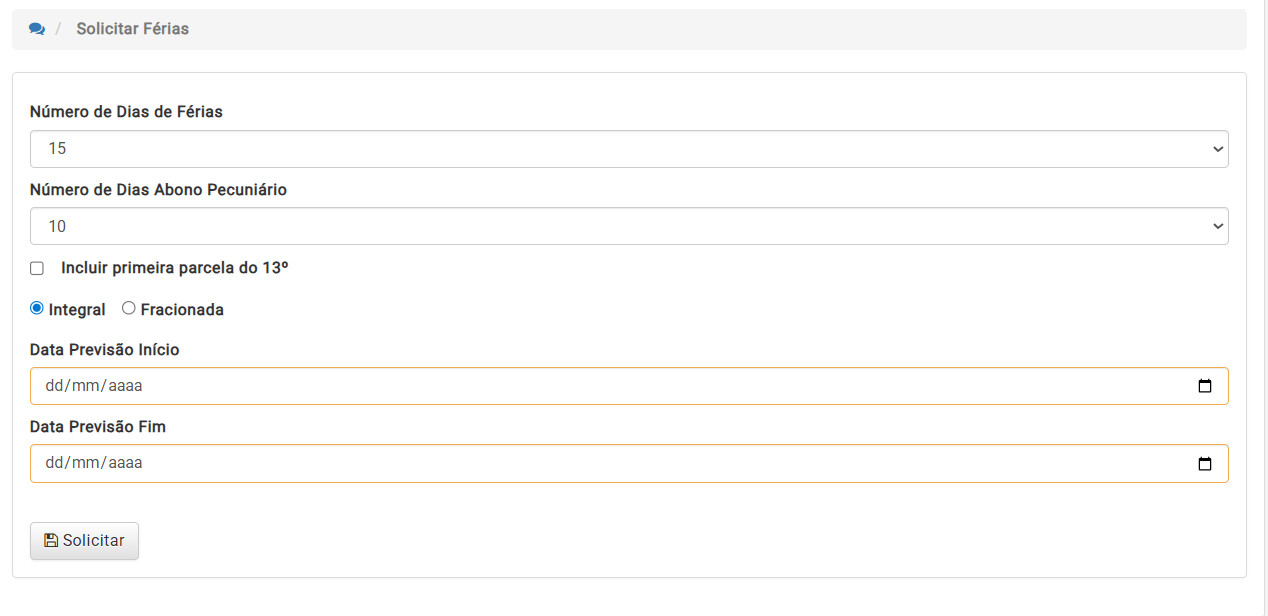
Task: Select the aaaa year segment in Data Previsão Fim
Action: [x=125, y=463]
